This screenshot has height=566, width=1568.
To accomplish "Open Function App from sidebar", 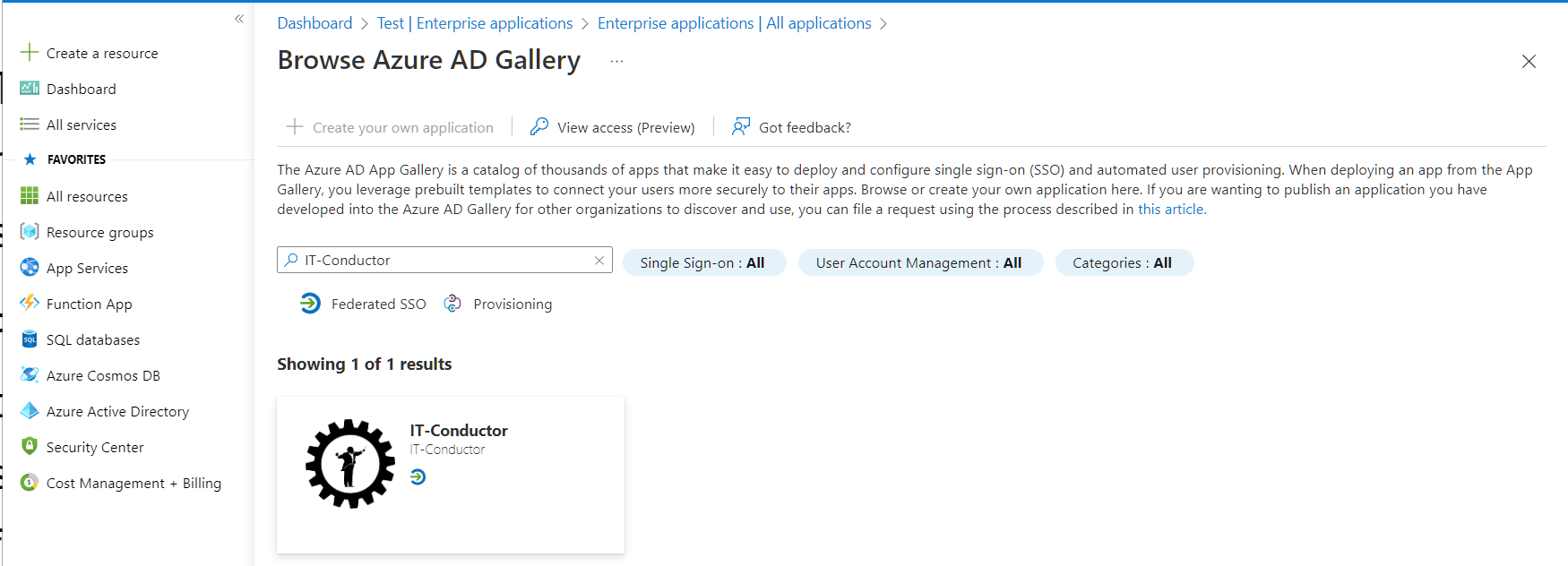I will pyautogui.click(x=89, y=304).
